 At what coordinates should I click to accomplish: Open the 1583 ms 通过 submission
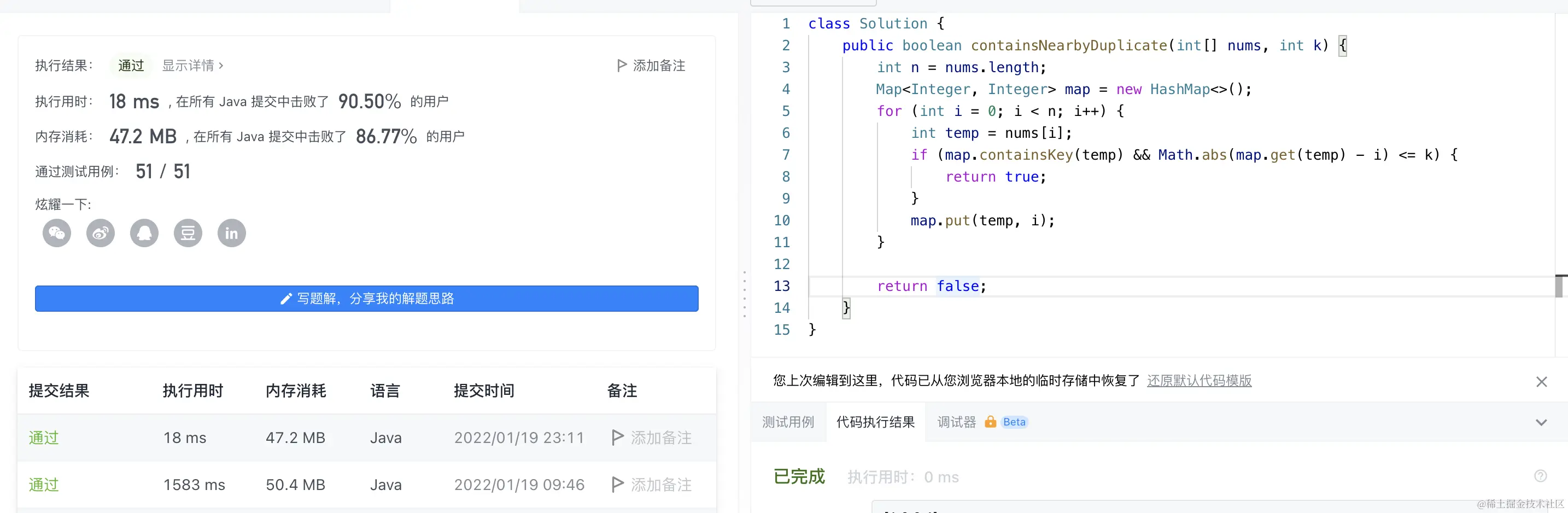pyautogui.click(x=43, y=485)
